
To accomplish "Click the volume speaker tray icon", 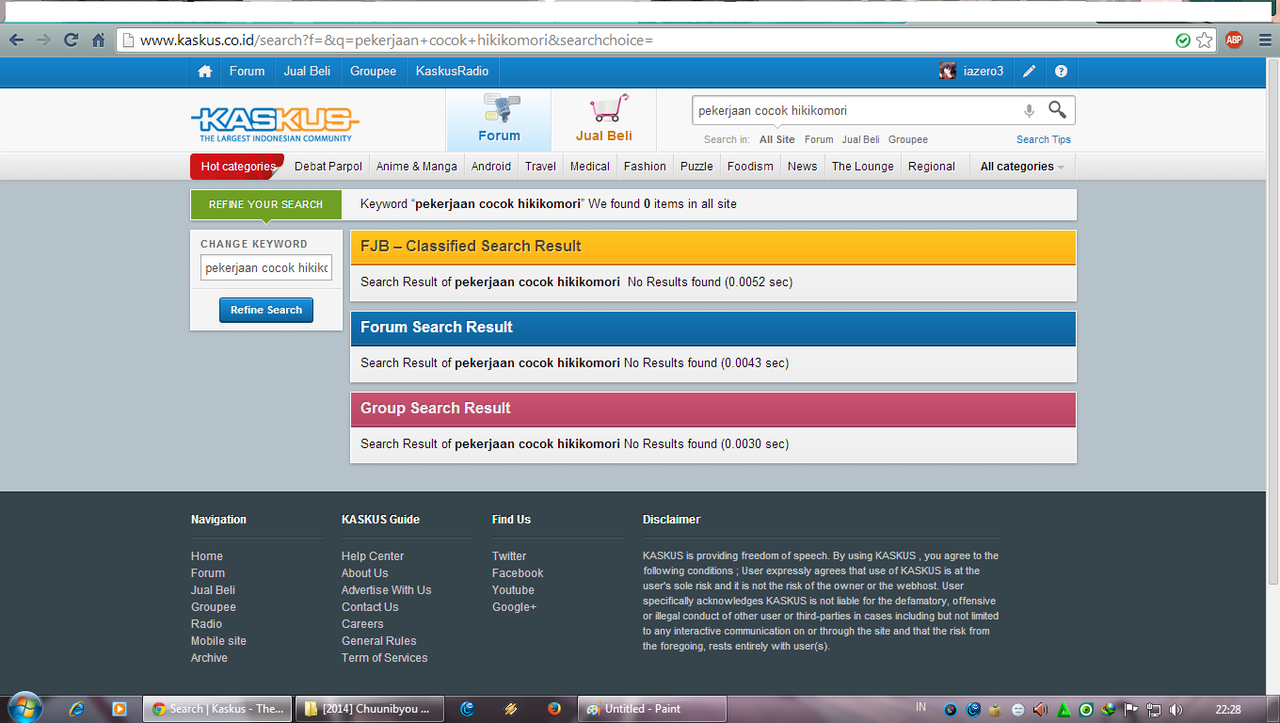I will tap(1175, 709).
